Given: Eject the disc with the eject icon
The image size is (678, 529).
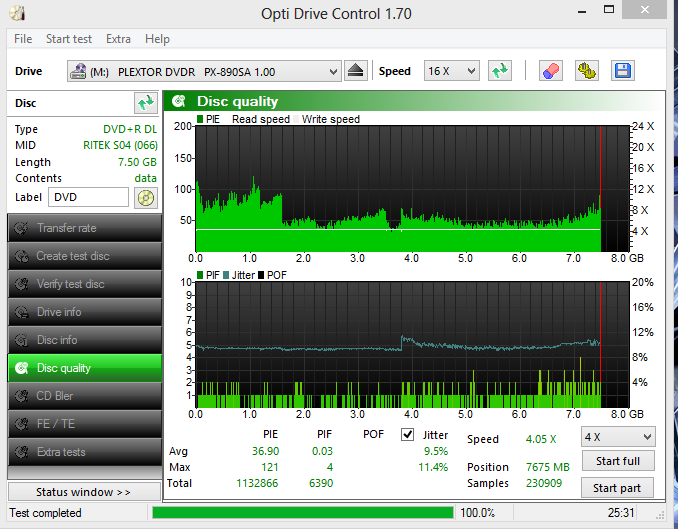Looking at the screenshot, I should pos(355,71).
